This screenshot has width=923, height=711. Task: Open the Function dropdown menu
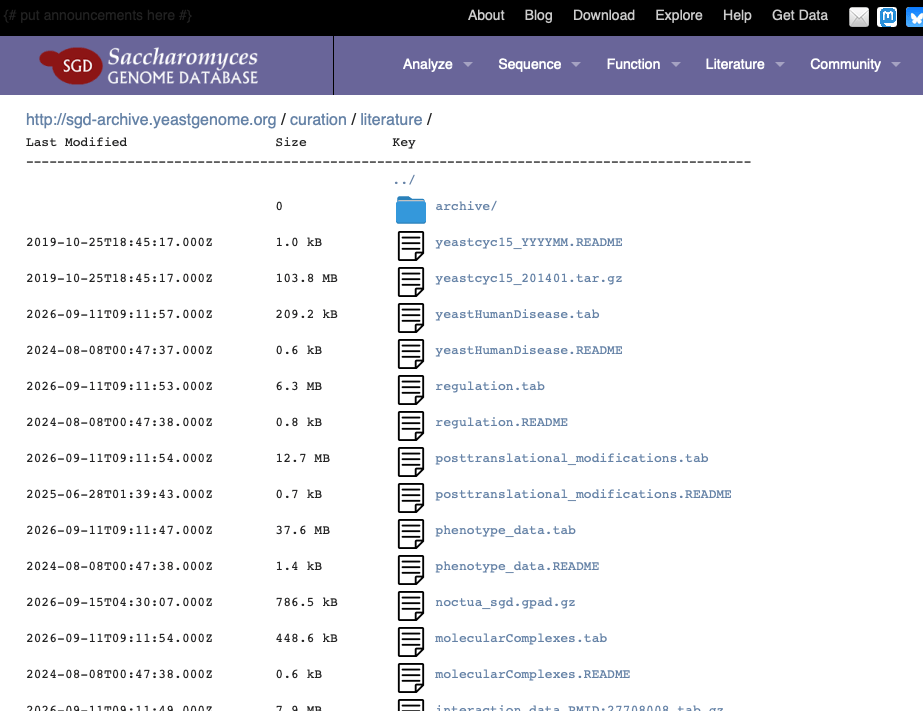click(643, 64)
